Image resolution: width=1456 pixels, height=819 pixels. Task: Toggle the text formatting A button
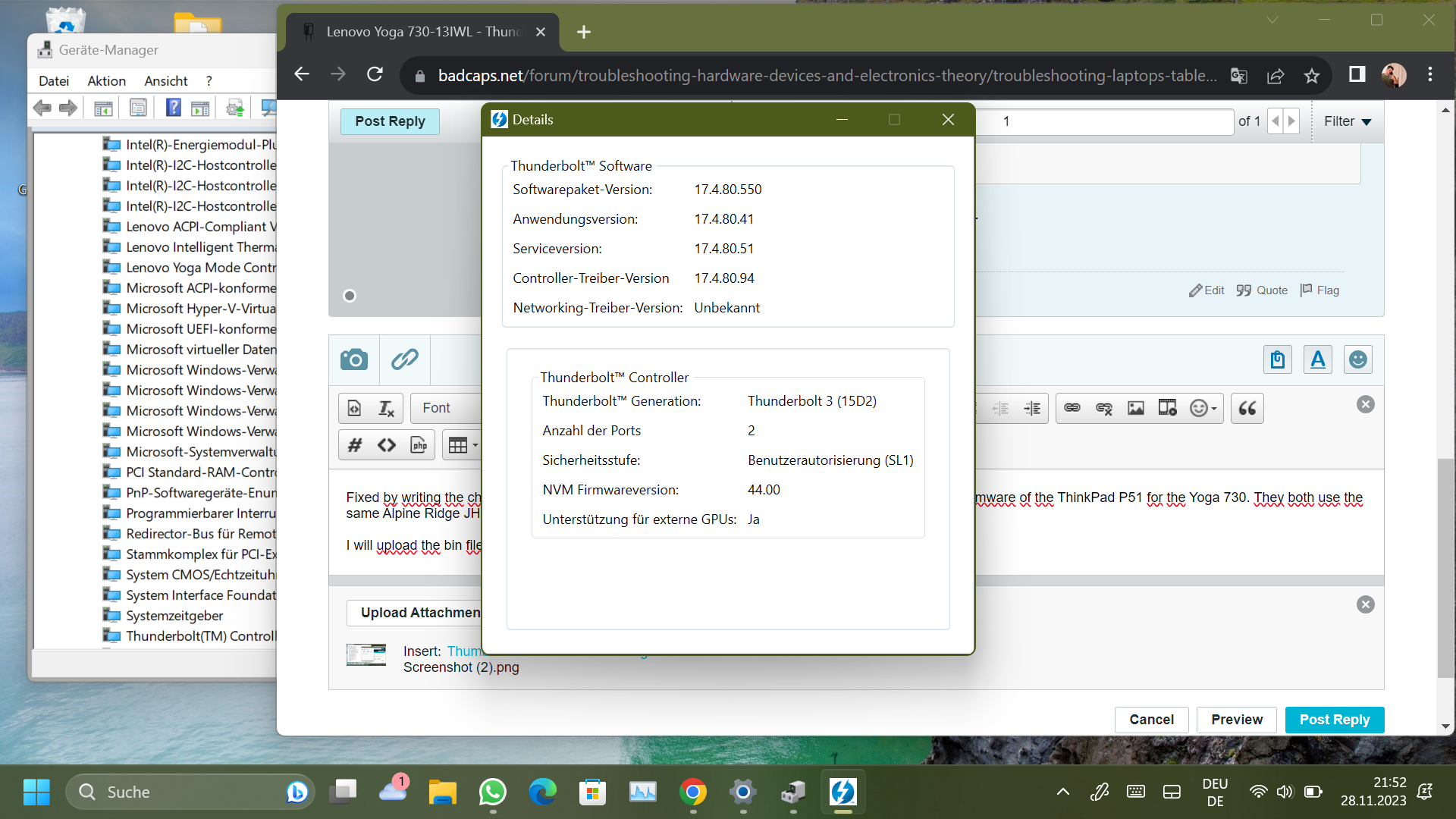(x=1318, y=359)
